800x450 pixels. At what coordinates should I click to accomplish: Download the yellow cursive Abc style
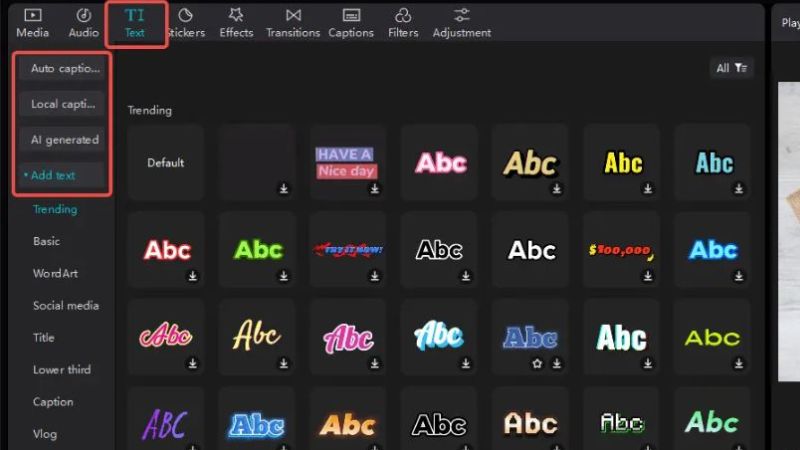(284, 363)
